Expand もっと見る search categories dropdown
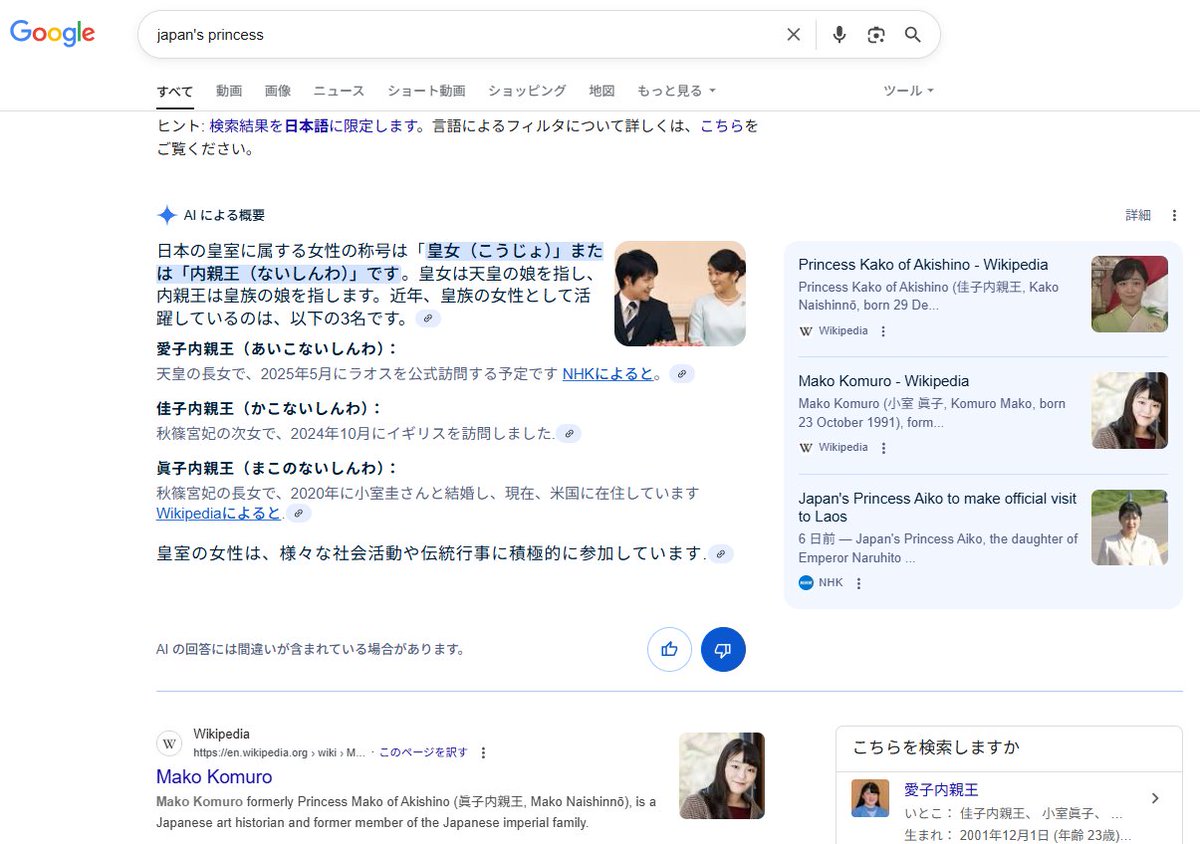The width and height of the screenshot is (1200, 844). point(676,91)
